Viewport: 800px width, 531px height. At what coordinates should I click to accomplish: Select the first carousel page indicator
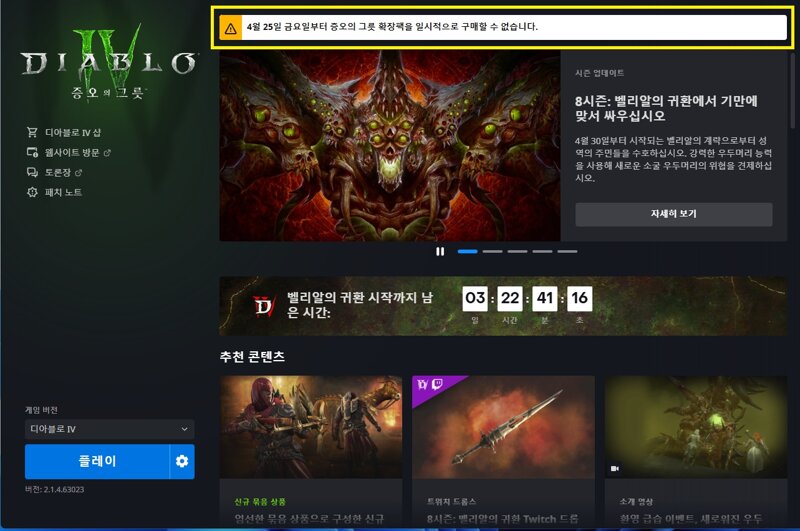coord(467,251)
